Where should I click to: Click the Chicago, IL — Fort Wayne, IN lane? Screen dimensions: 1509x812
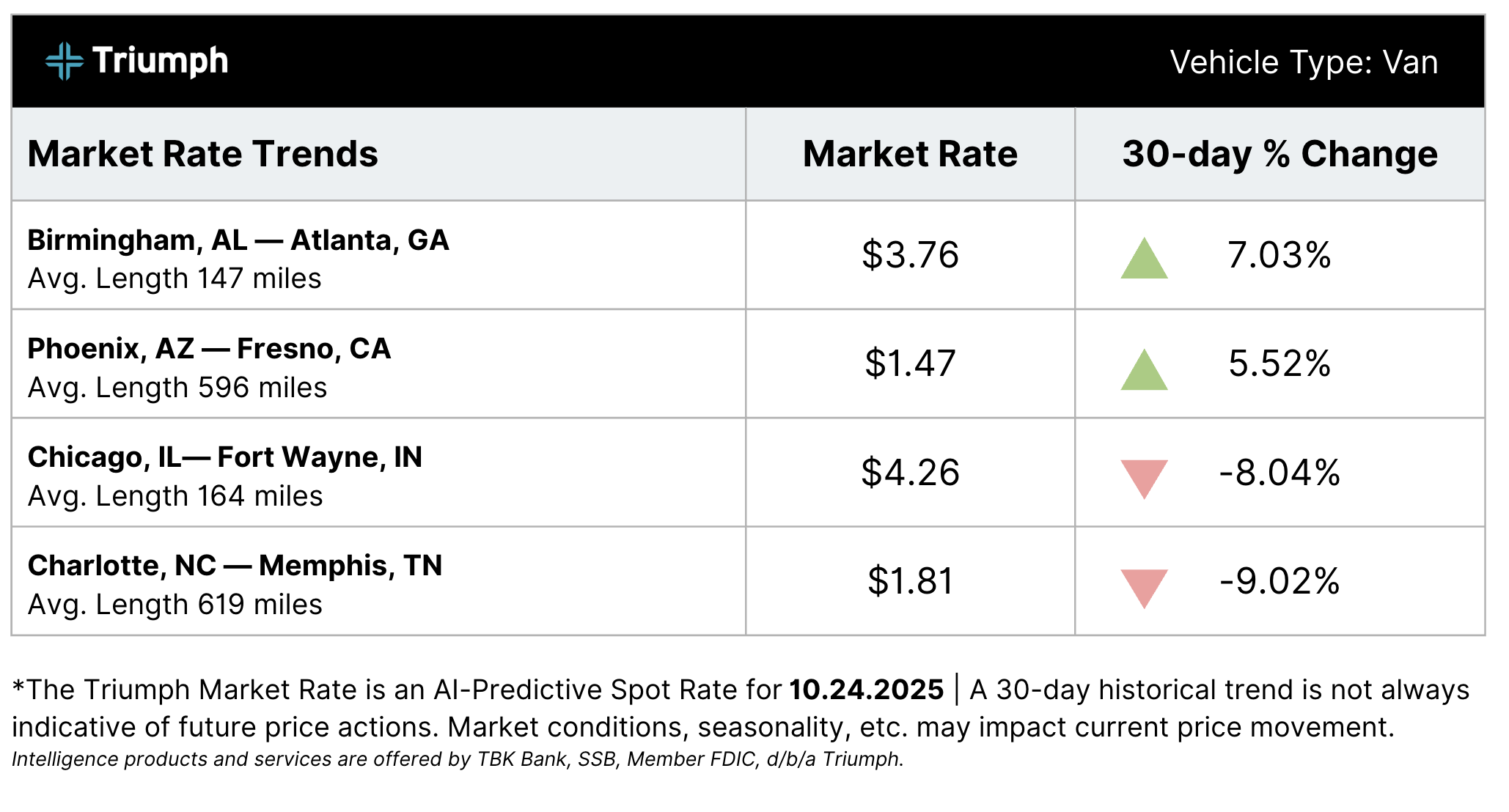(225, 457)
